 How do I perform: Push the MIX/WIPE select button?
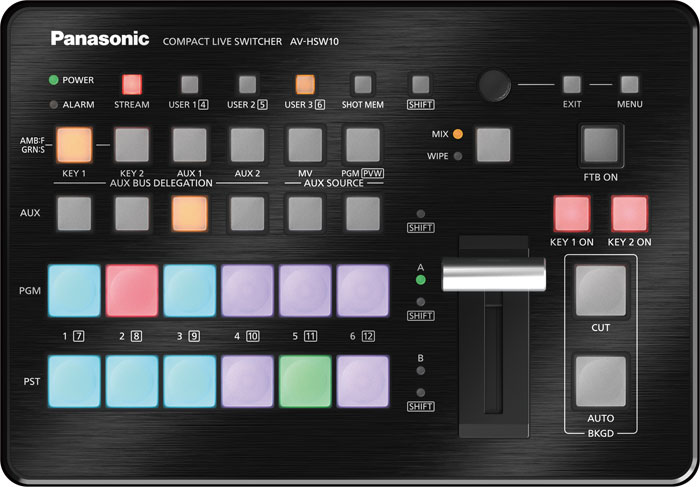click(493, 145)
